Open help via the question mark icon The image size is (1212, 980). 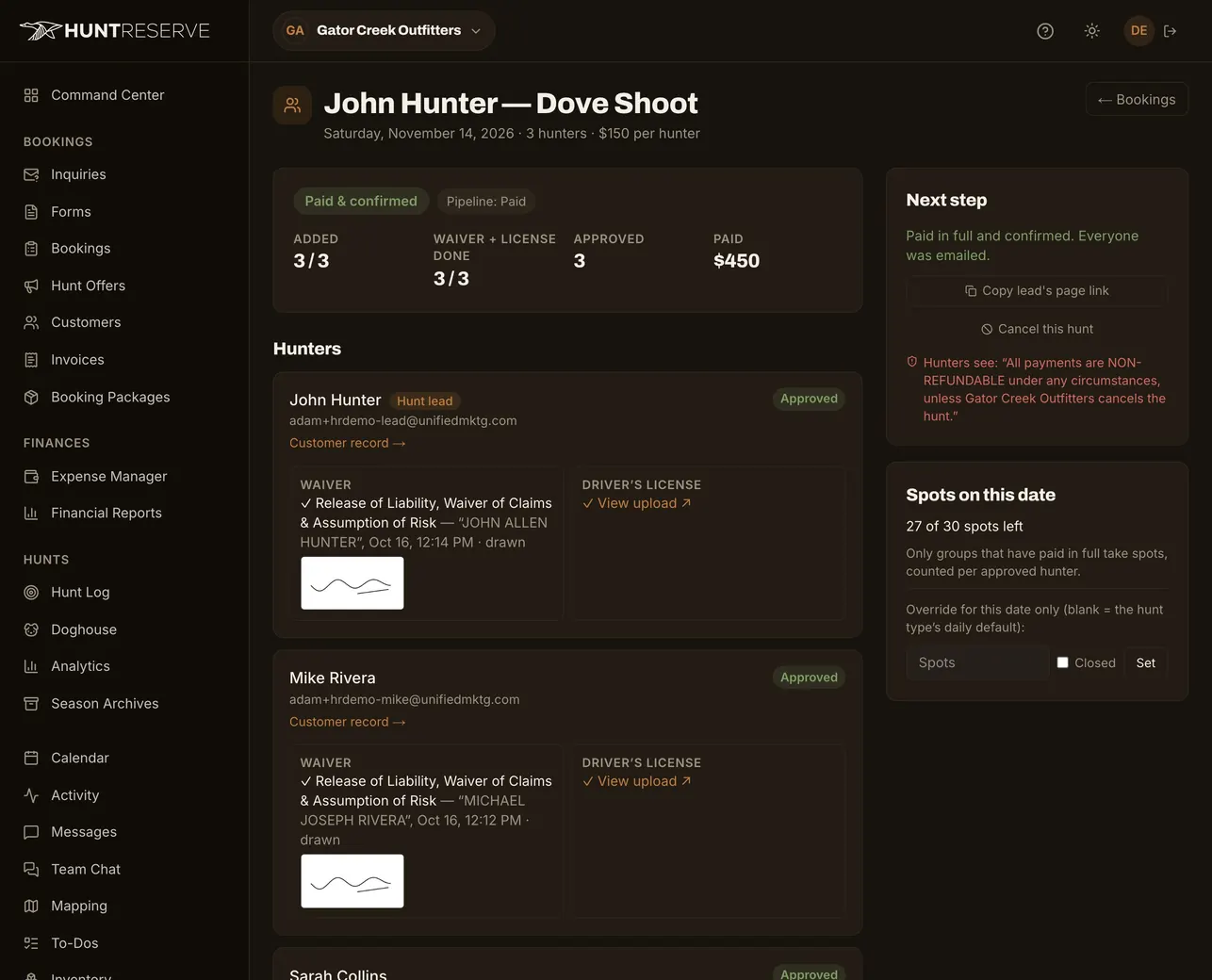click(x=1045, y=31)
